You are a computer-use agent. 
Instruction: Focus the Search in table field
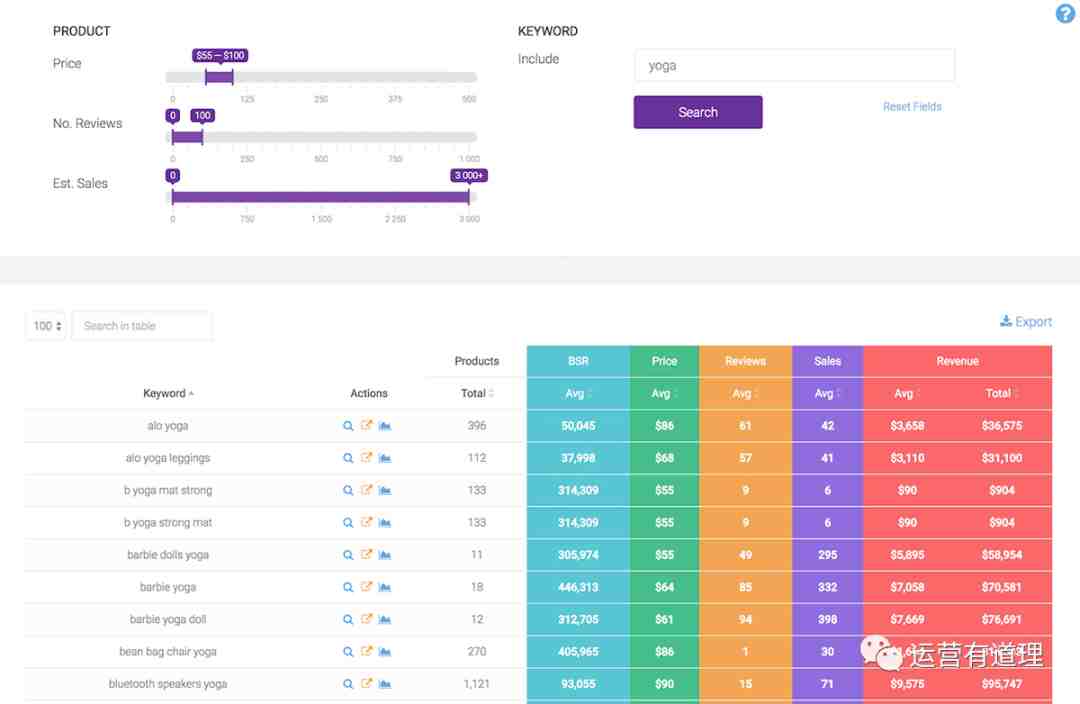(143, 326)
